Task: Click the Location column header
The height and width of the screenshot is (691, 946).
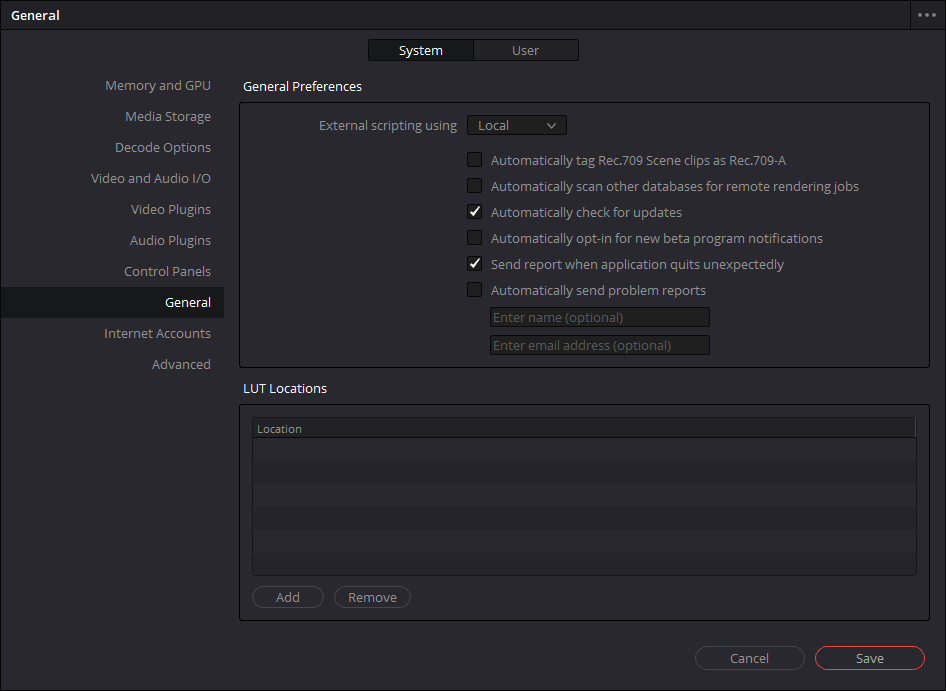Action: (583, 428)
